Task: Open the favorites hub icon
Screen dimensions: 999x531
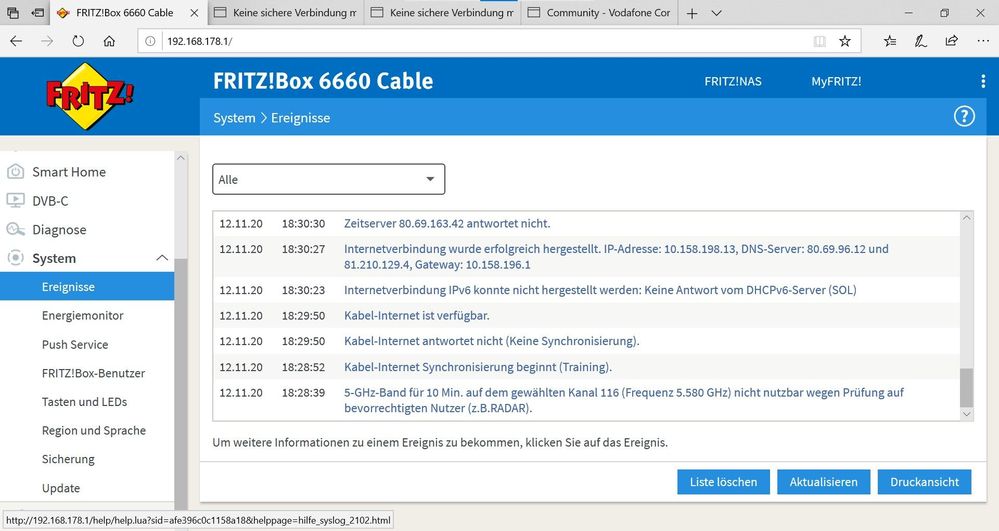Action: (x=890, y=41)
